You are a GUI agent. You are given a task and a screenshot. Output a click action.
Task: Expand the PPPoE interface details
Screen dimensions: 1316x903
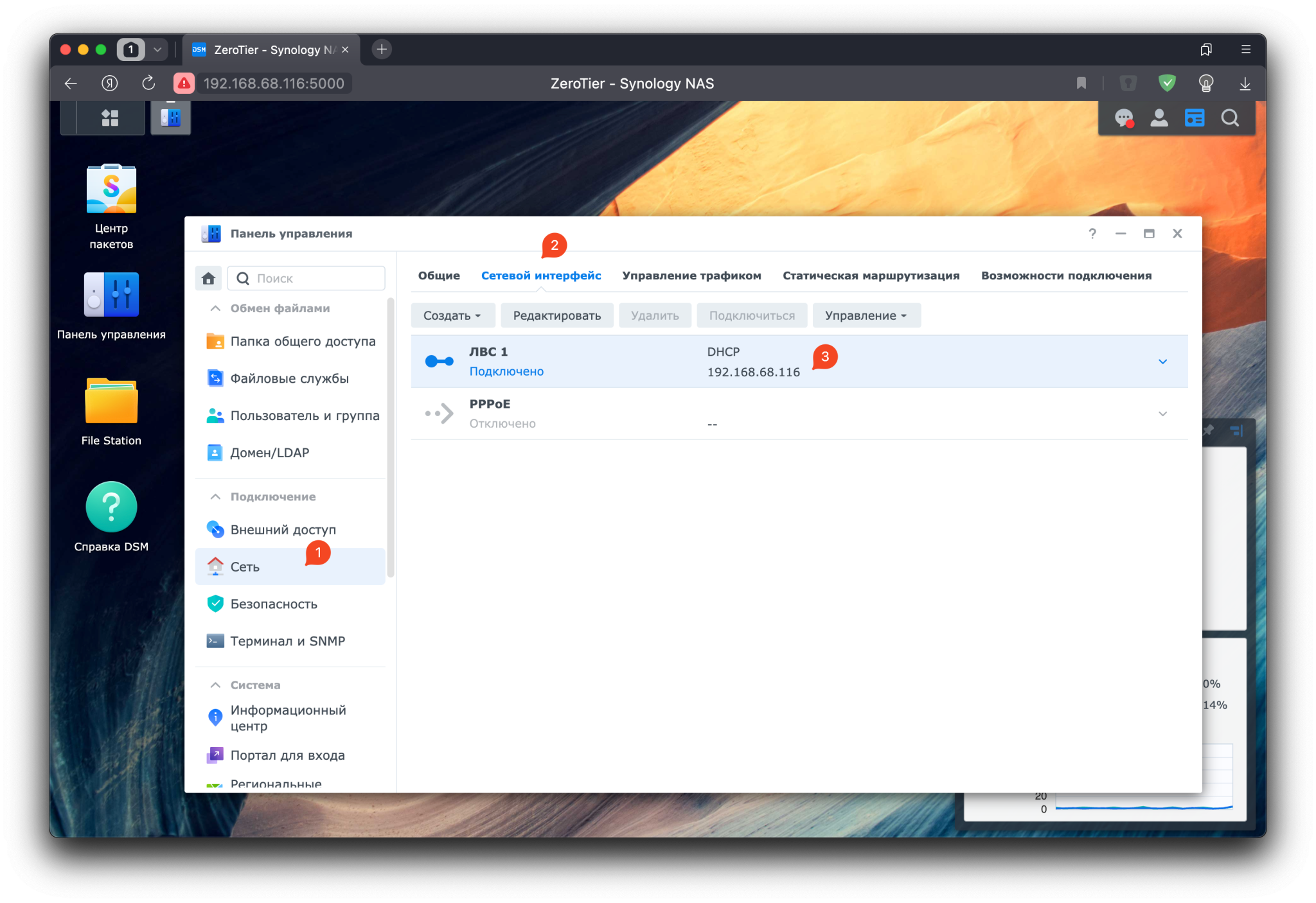(1163, 413)
